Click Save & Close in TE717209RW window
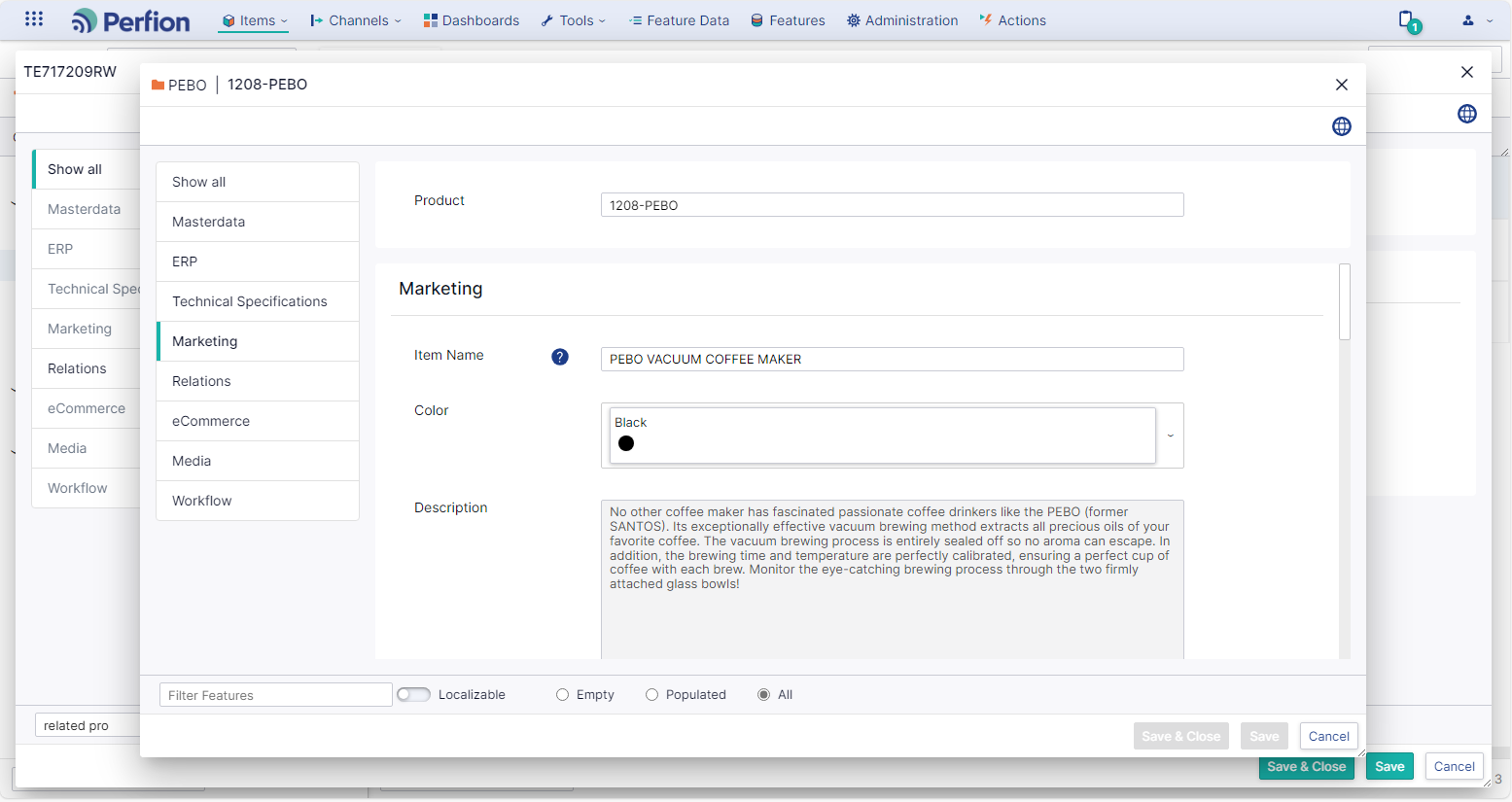Image resolution: width=1512 pixels, height=802 pixels. [x=1307, y=767]
